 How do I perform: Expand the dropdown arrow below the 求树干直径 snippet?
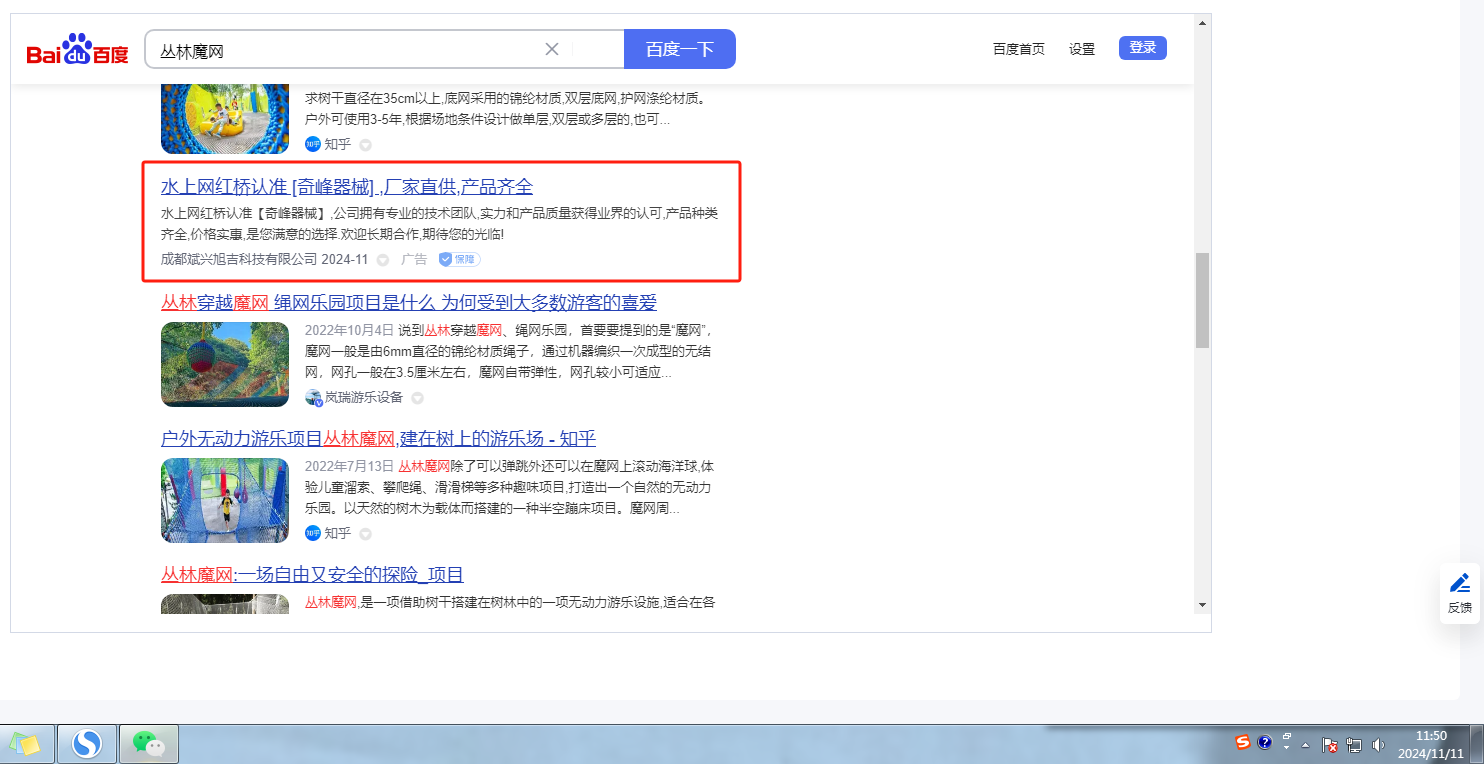point(365,145)
